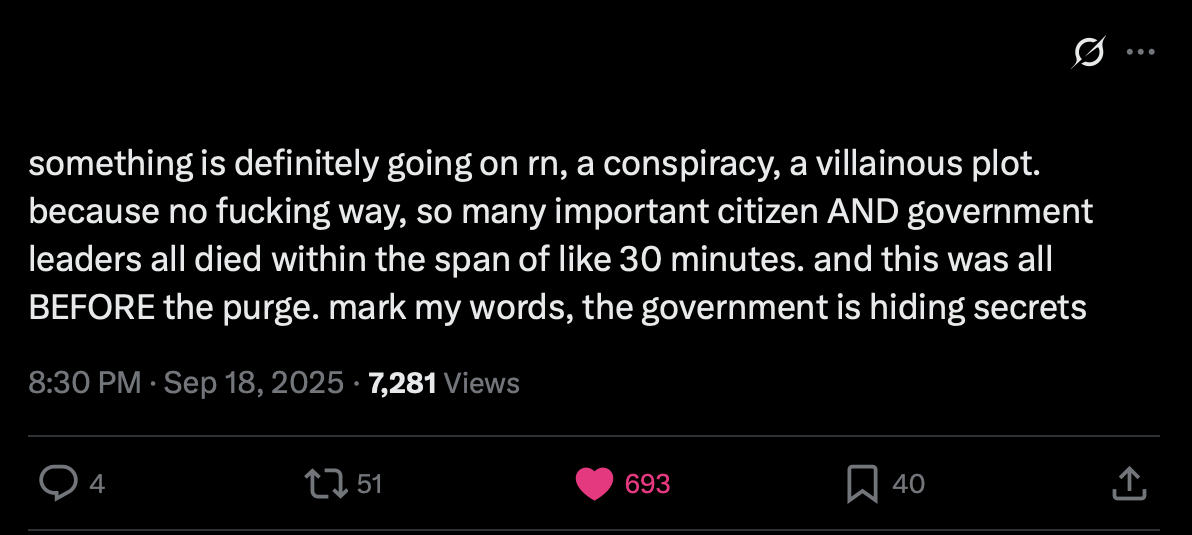Click the bookmark count of 40
1192x535 pixels.
(908, 484)
